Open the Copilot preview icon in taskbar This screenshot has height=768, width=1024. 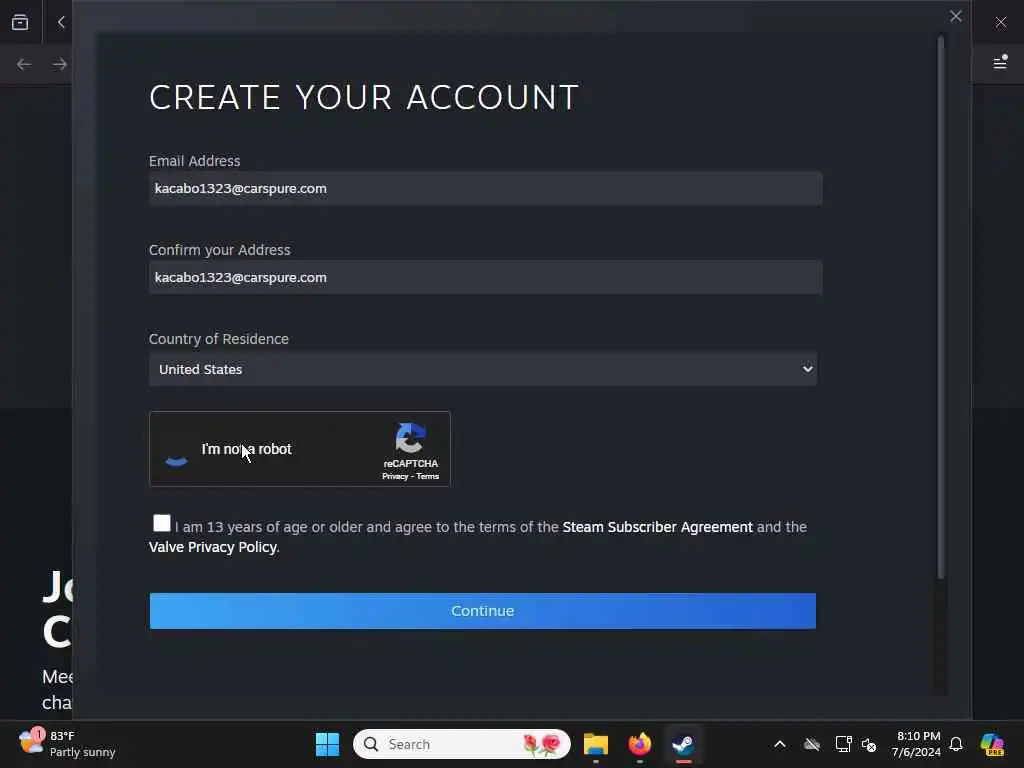(x=992, y=744)
